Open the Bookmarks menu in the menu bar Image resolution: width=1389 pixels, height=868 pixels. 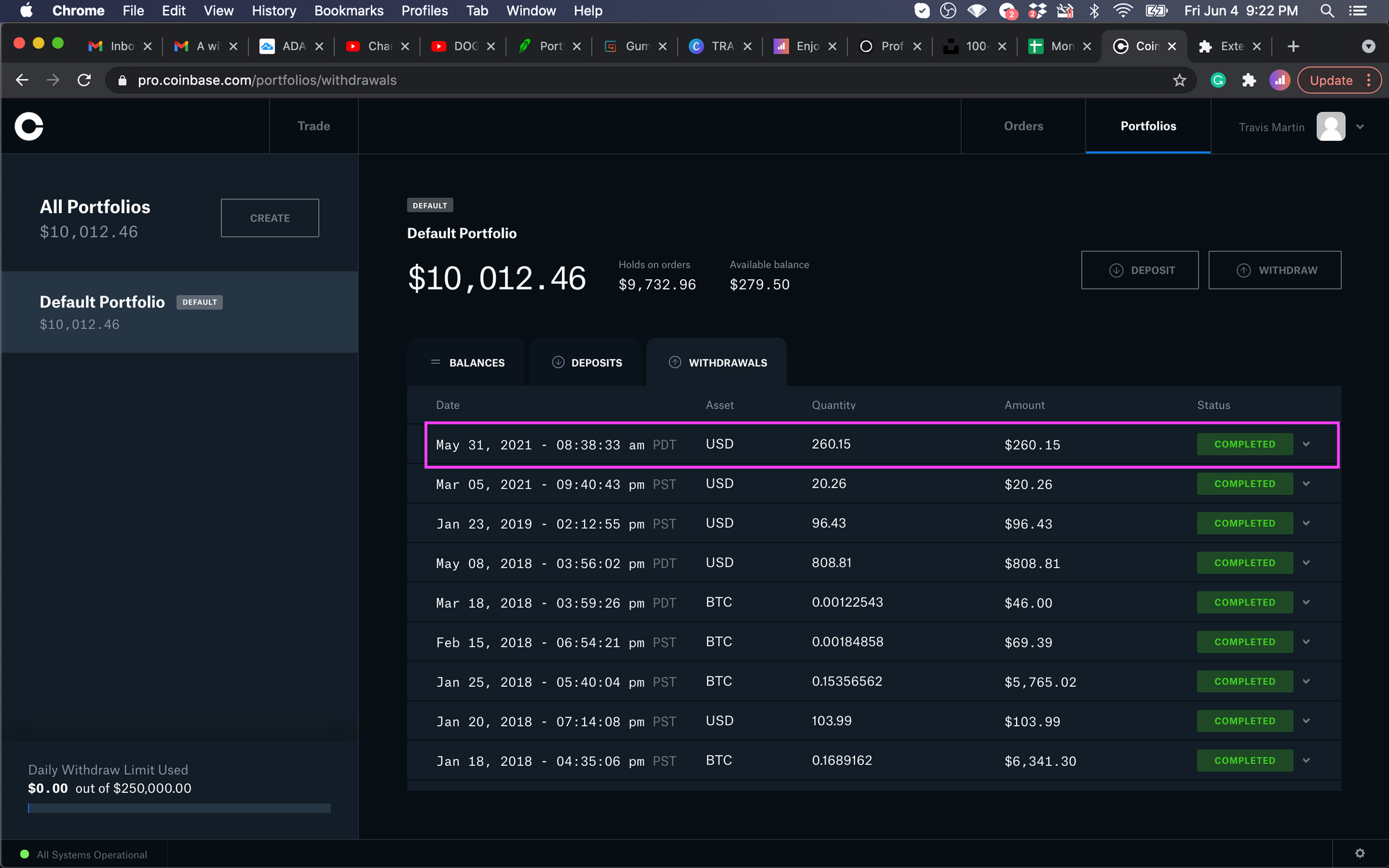click(x=349, y=10)
